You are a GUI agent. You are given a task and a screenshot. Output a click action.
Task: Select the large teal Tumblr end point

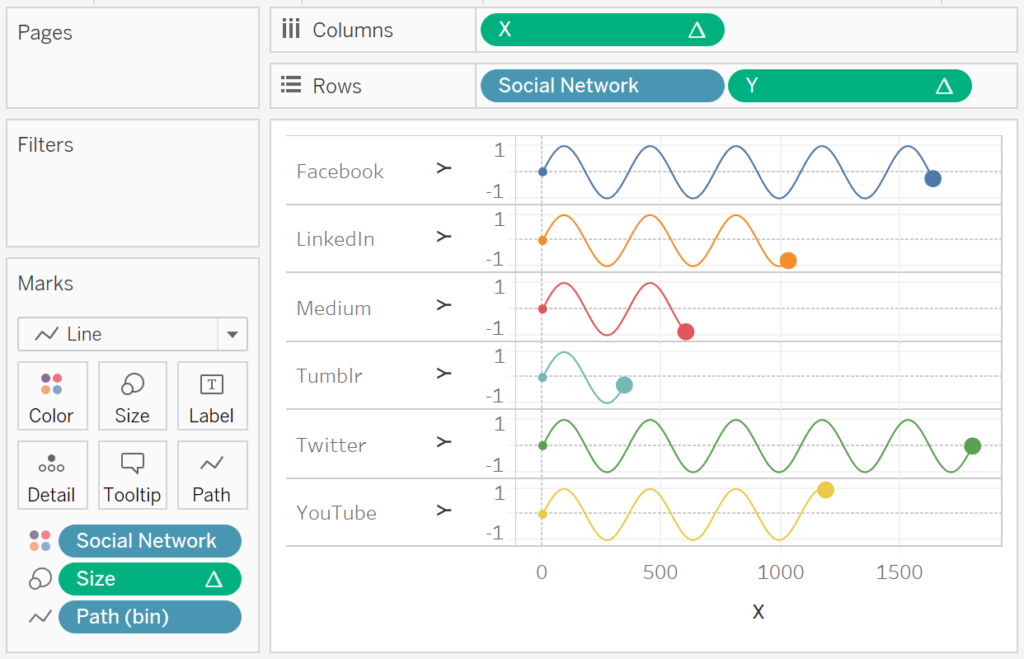(x=624, y=385)
